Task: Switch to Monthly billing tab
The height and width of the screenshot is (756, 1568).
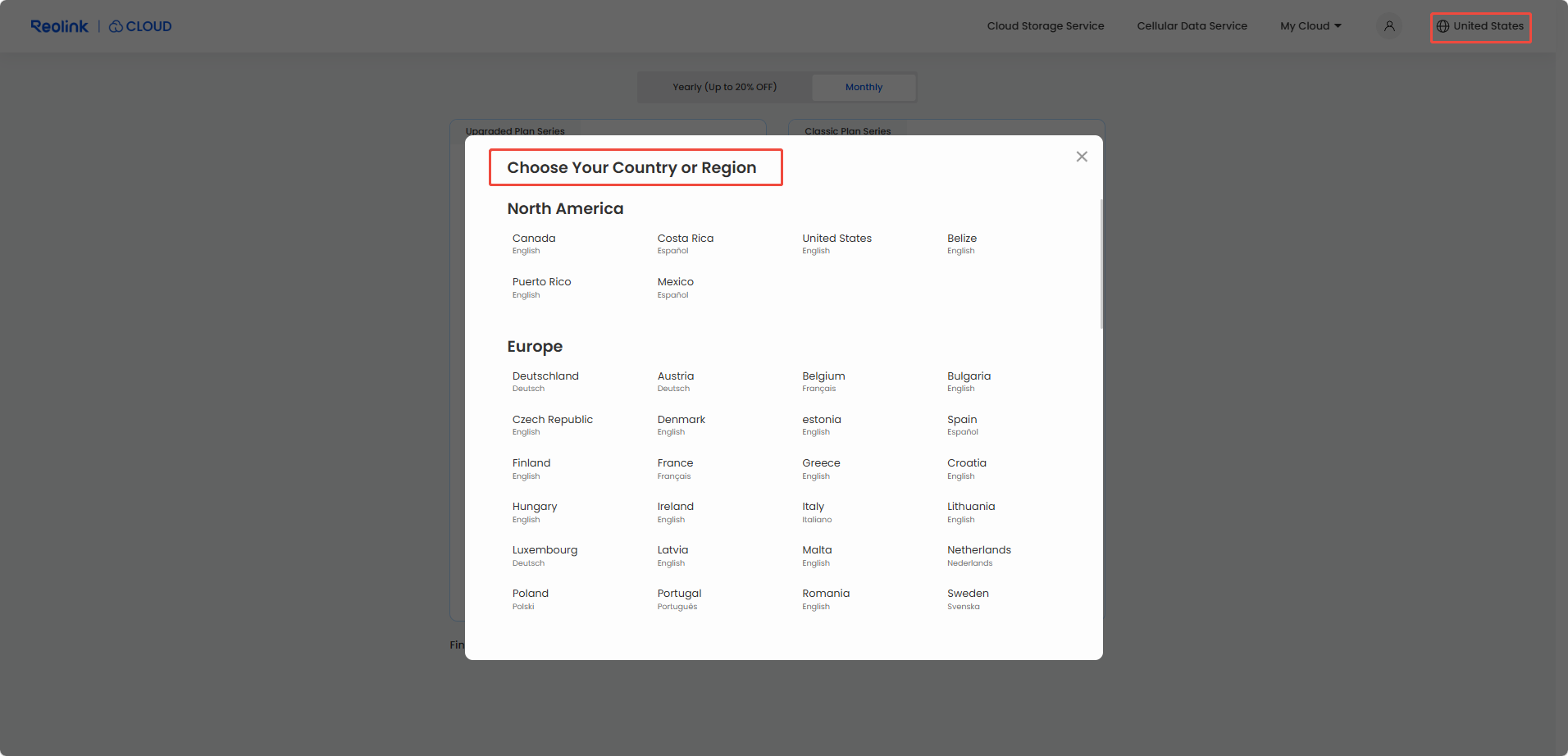Action: (x=864, y=87)
